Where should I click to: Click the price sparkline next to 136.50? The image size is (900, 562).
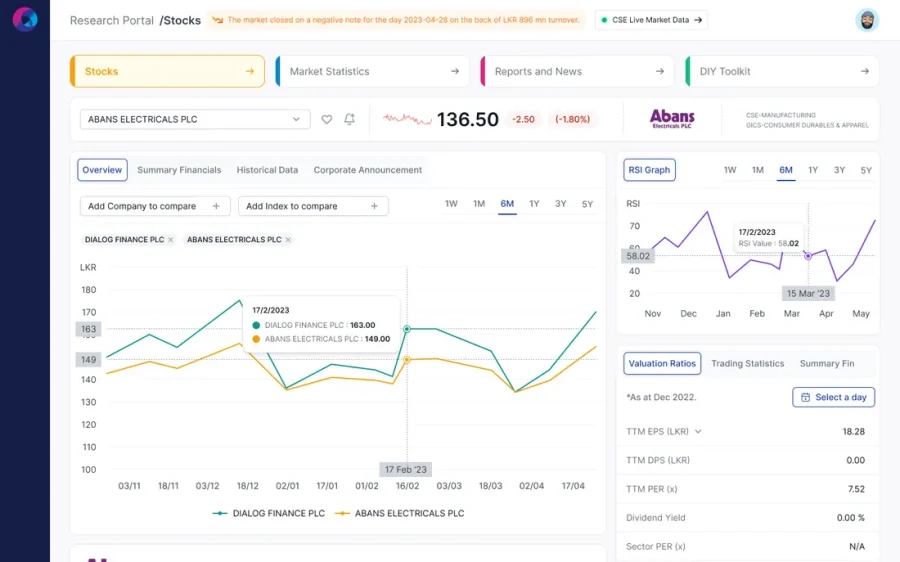pos(407,119)
